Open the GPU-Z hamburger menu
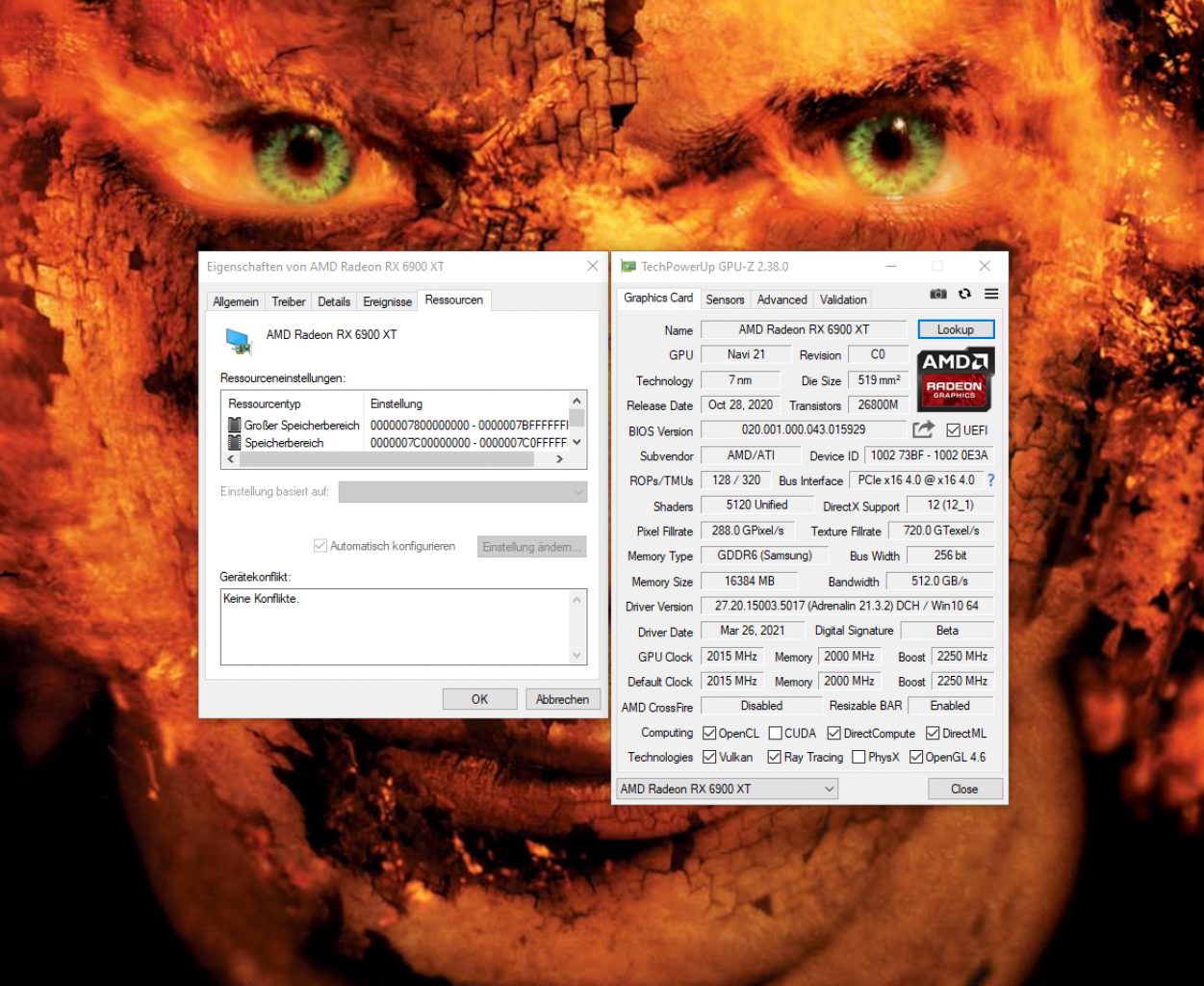 point(991,294)
